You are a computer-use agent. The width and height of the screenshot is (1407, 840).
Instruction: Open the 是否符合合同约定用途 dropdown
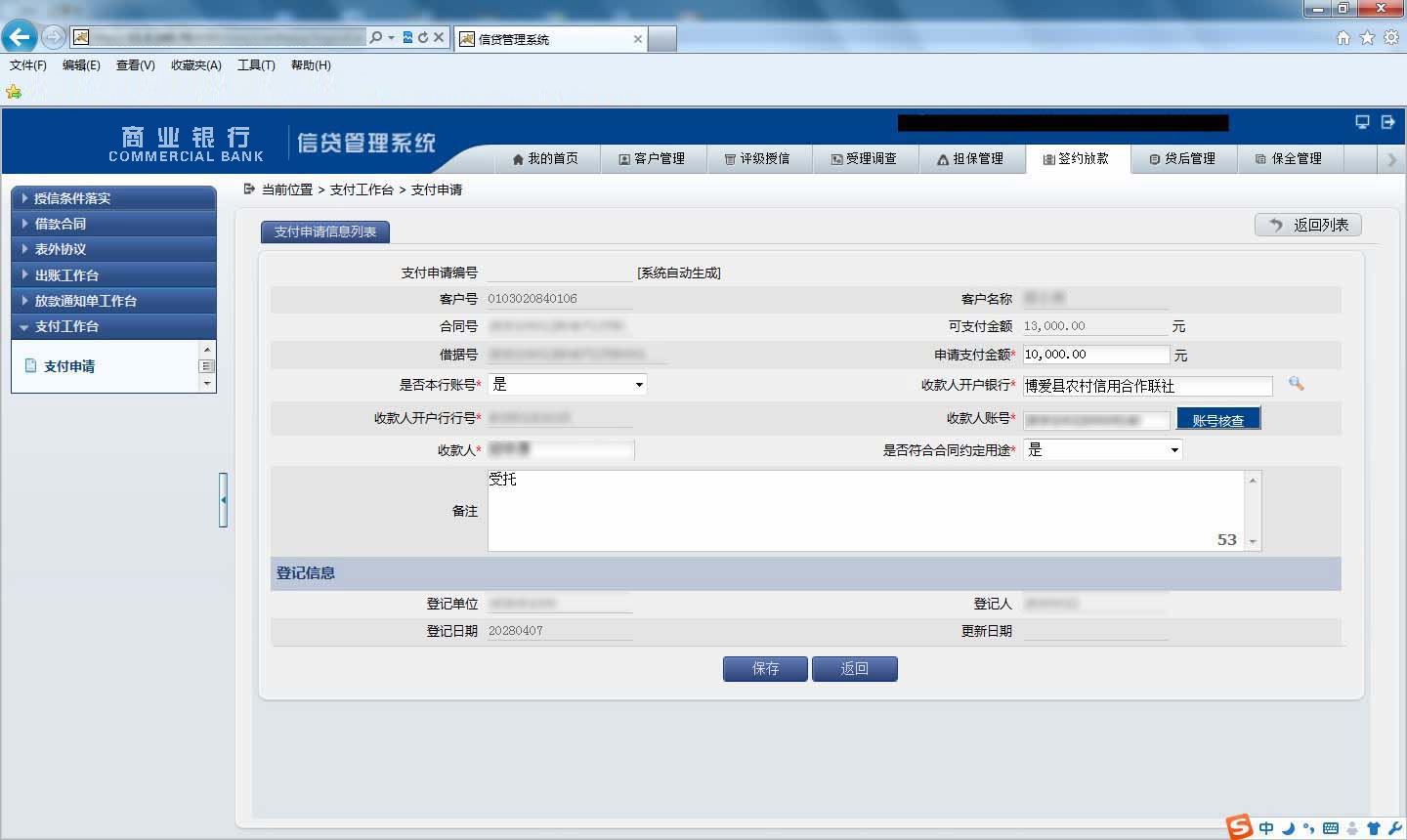point(1174,450)
